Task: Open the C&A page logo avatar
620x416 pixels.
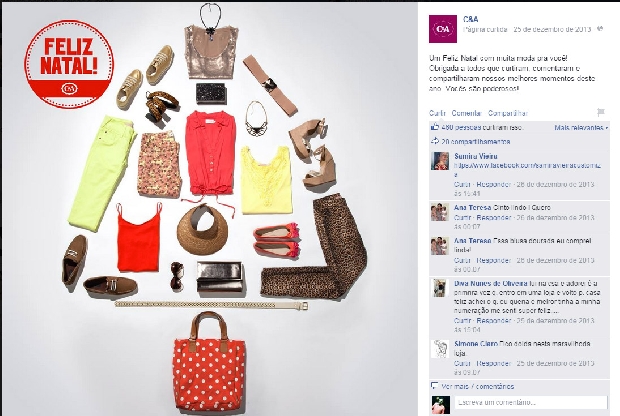Action: [443, 29]
